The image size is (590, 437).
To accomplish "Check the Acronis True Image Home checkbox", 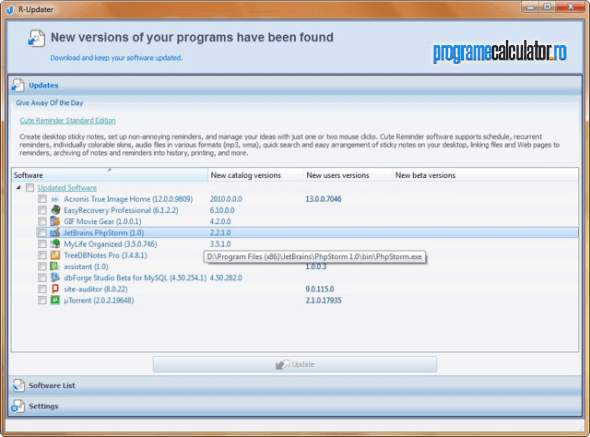I will [42, 199].
